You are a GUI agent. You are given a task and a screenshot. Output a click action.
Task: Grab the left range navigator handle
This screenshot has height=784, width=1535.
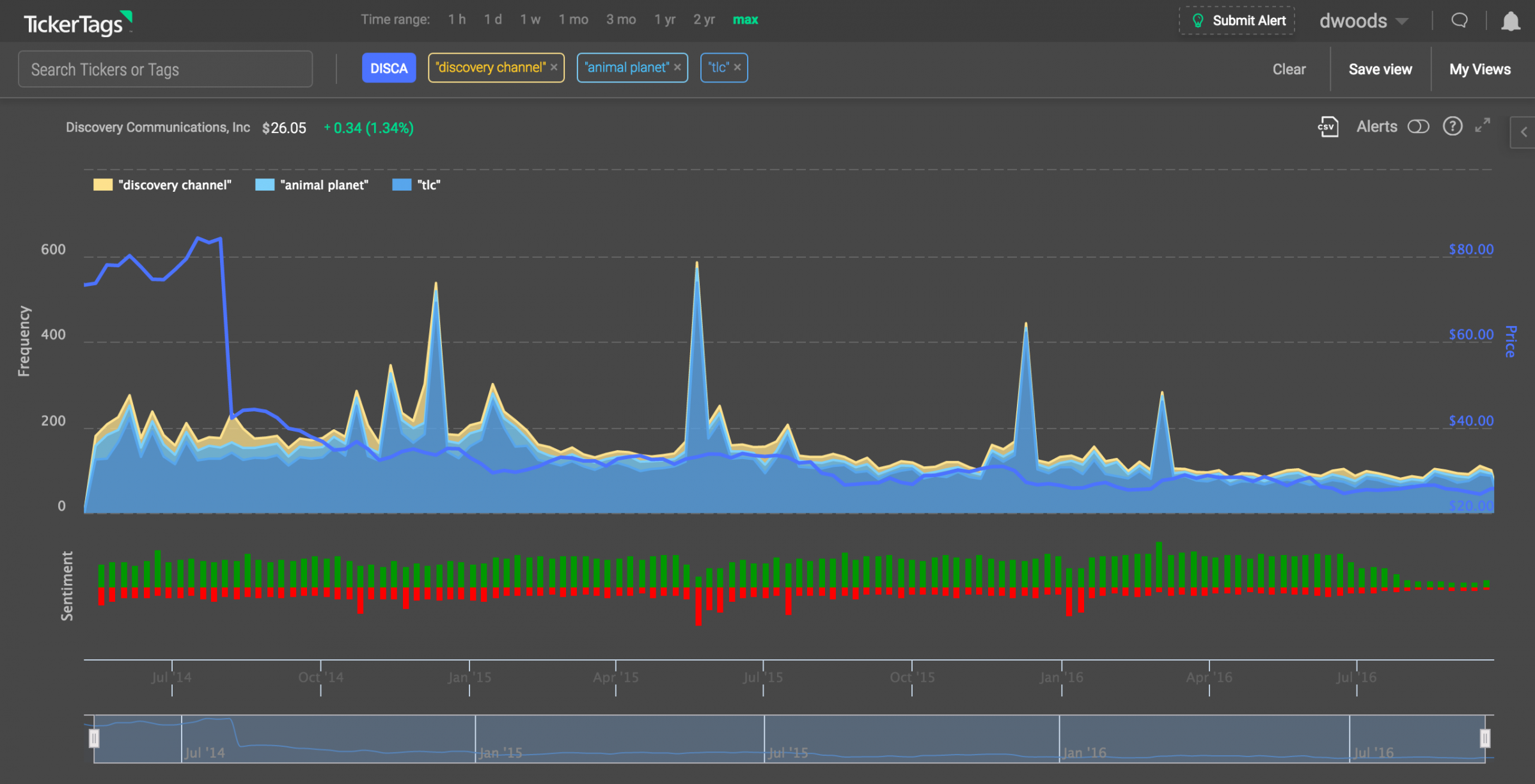[x=94, y=739]
